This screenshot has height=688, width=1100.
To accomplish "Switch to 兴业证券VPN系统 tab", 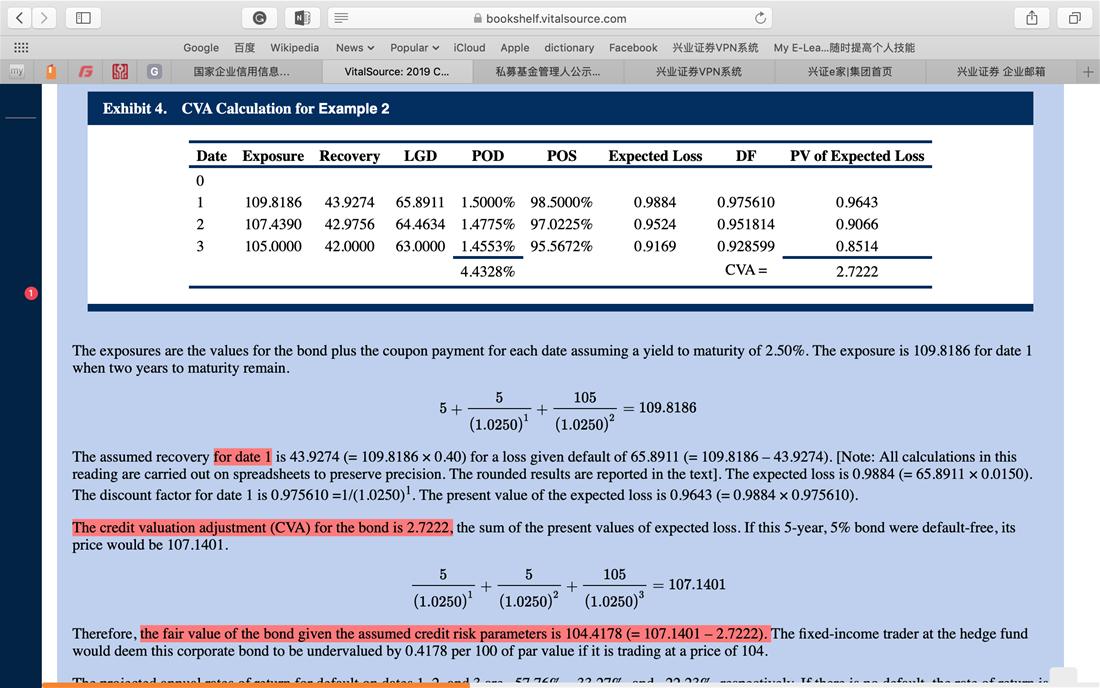I will click(699, 72).
